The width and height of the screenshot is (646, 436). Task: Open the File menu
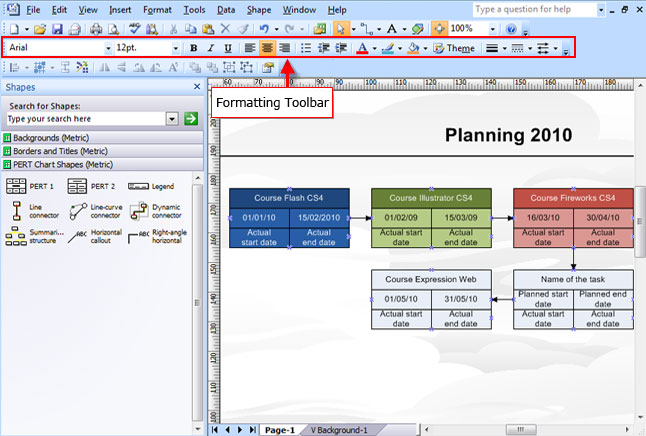tap(33, 10)
